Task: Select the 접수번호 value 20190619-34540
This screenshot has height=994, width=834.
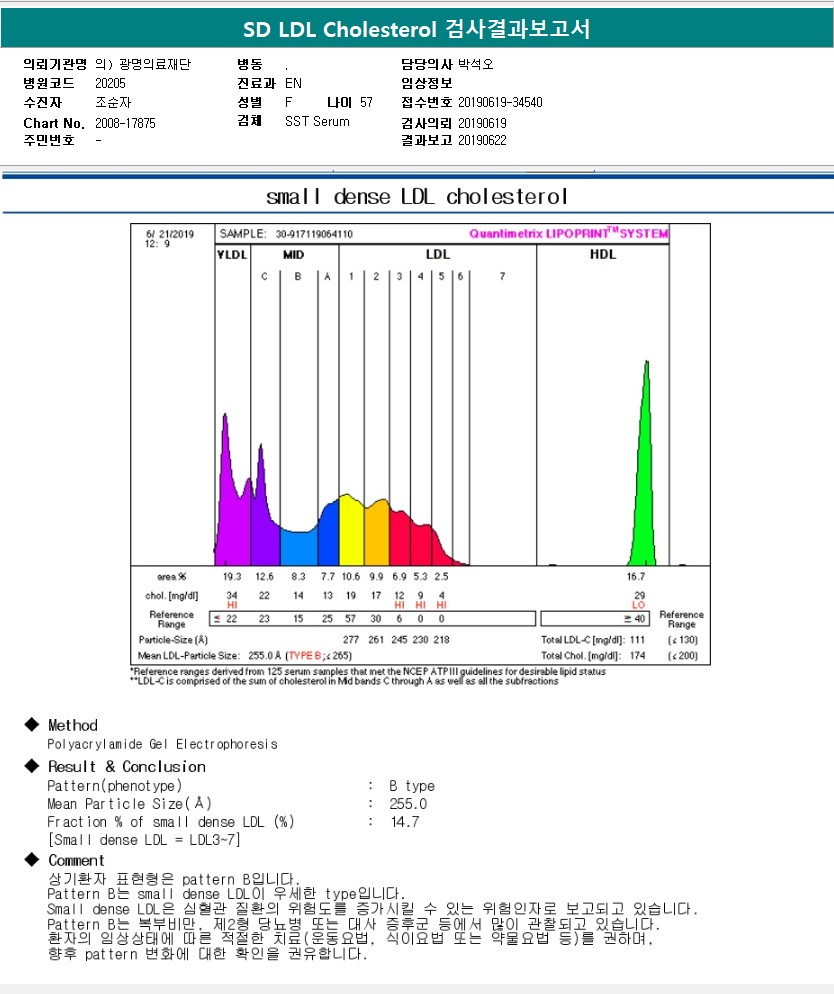Action: click(x=500, y=102)
